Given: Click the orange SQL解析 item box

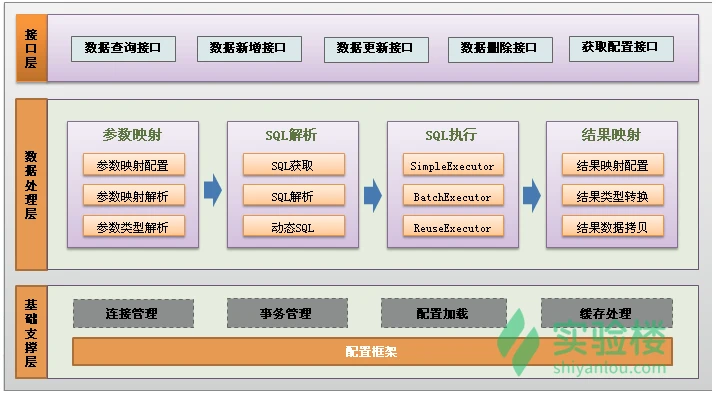Looking at the screenshot, I should [x=294, y=196].
